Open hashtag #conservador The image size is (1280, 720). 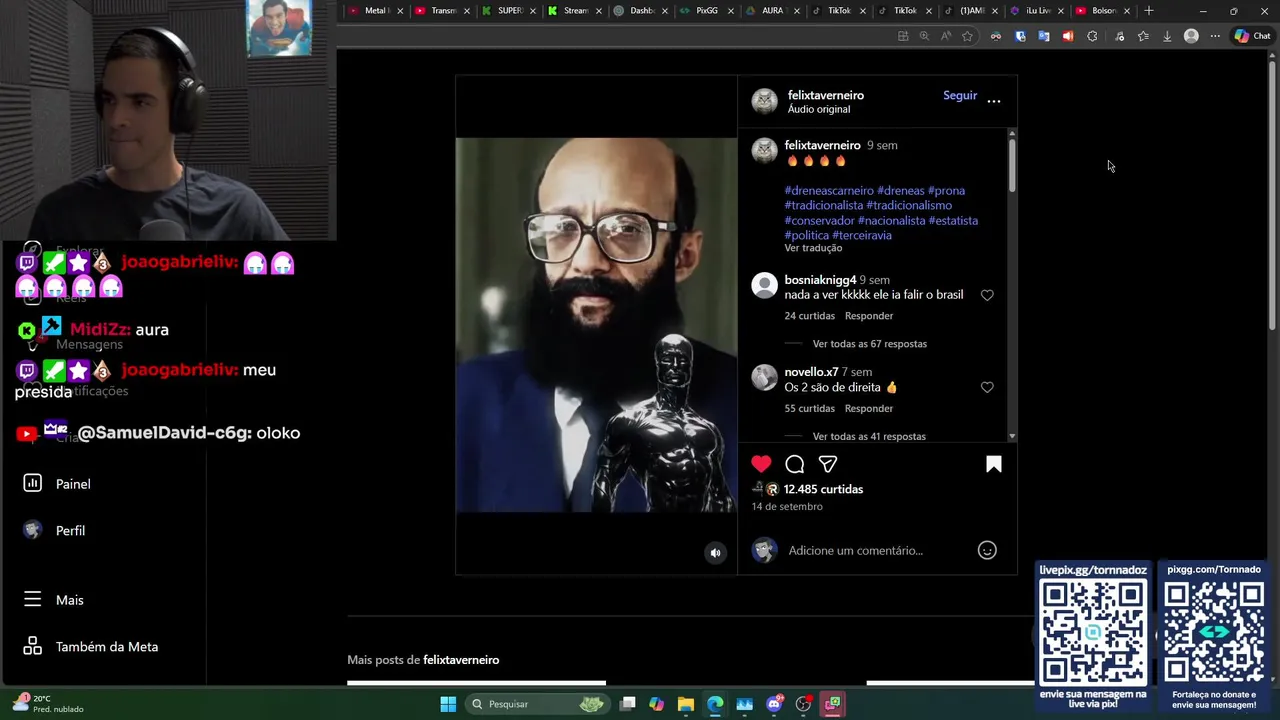point(820,220)
